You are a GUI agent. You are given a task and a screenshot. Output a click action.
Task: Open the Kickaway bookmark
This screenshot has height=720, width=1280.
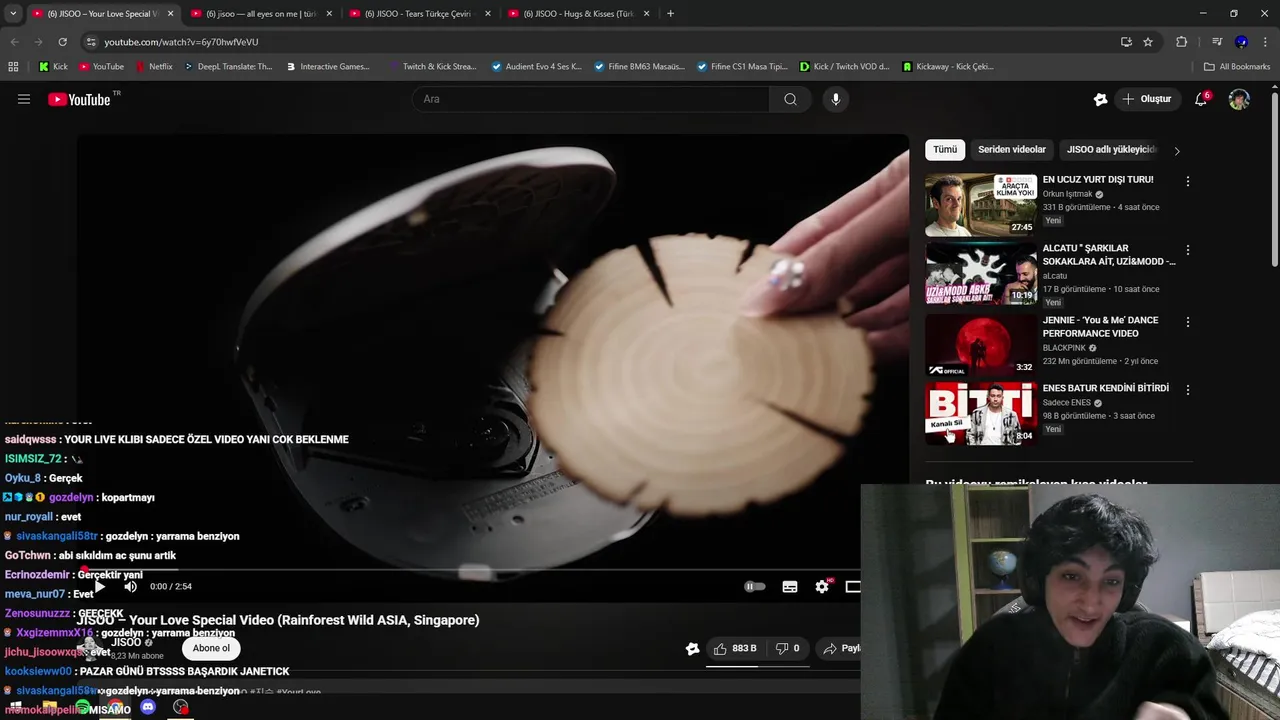(x=948, y=67)
